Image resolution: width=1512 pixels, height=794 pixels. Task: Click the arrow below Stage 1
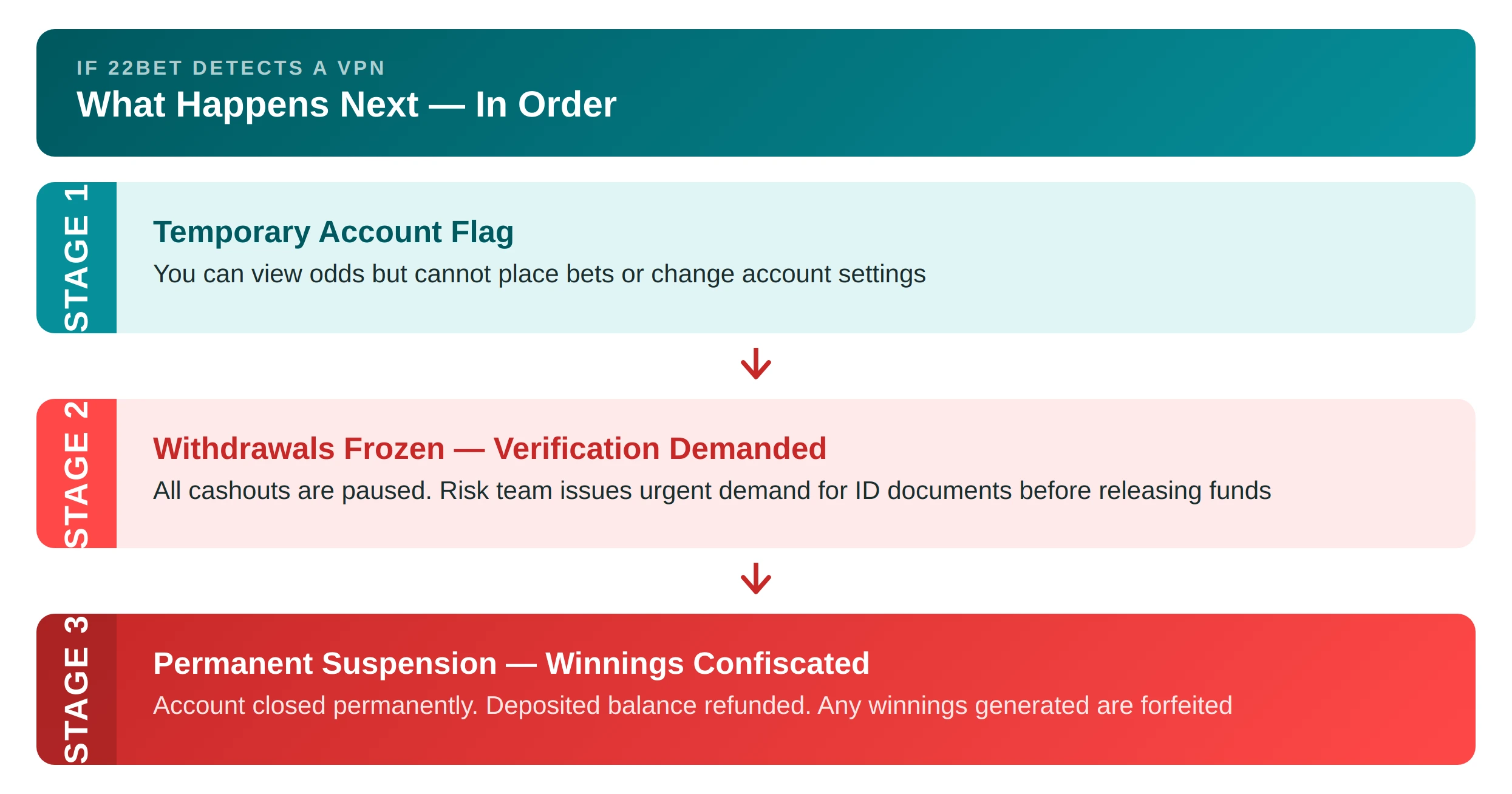[755, 364]
